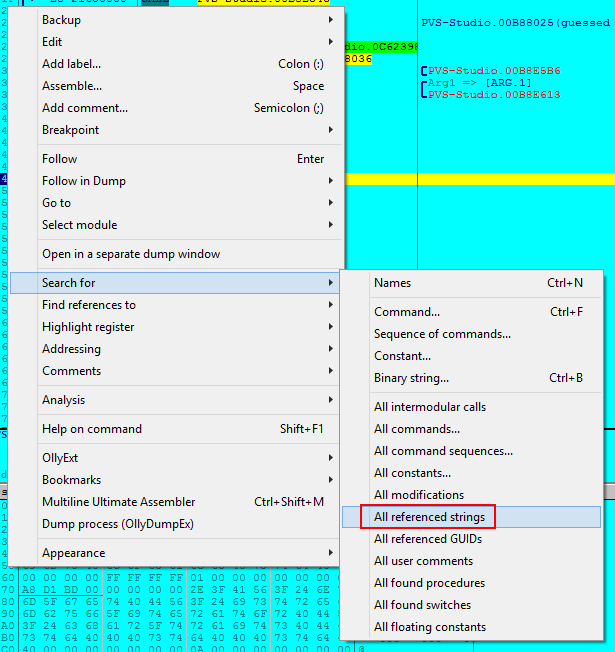Choose Dump process (OllyDumpEx)
615x652 pixels.
[x=176, y=524]
